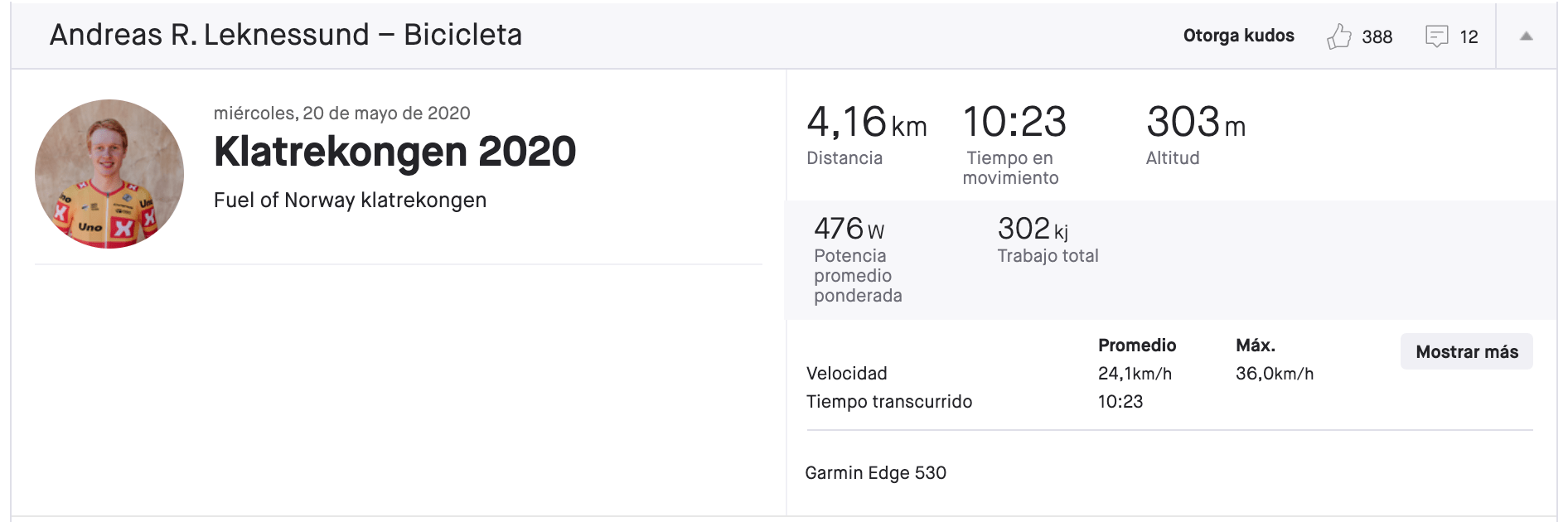1568x522 pixels.
Task: Click the max speed value 36,0km/h
Action: (x=1275, y=374)
